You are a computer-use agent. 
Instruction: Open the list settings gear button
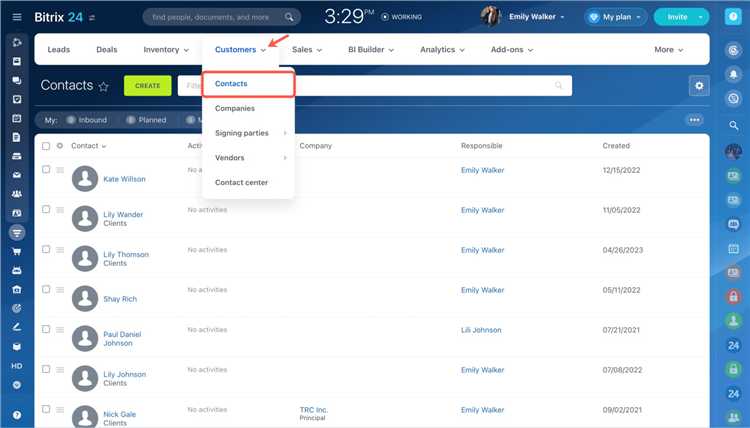pyautogui.click(x=699, y=86)
